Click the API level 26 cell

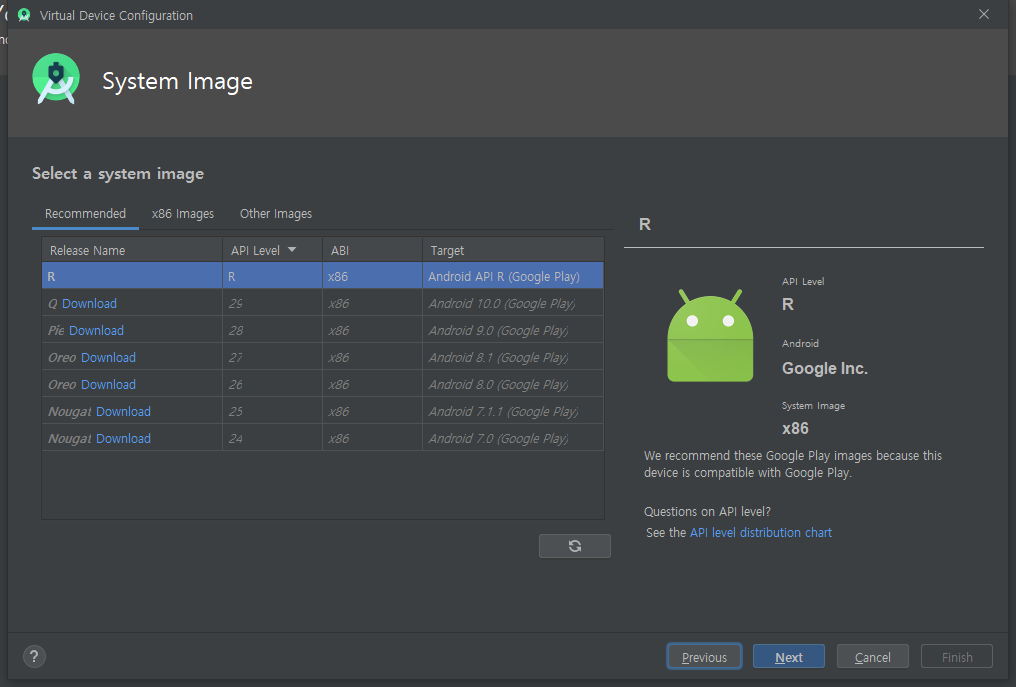tap(273, 384)
